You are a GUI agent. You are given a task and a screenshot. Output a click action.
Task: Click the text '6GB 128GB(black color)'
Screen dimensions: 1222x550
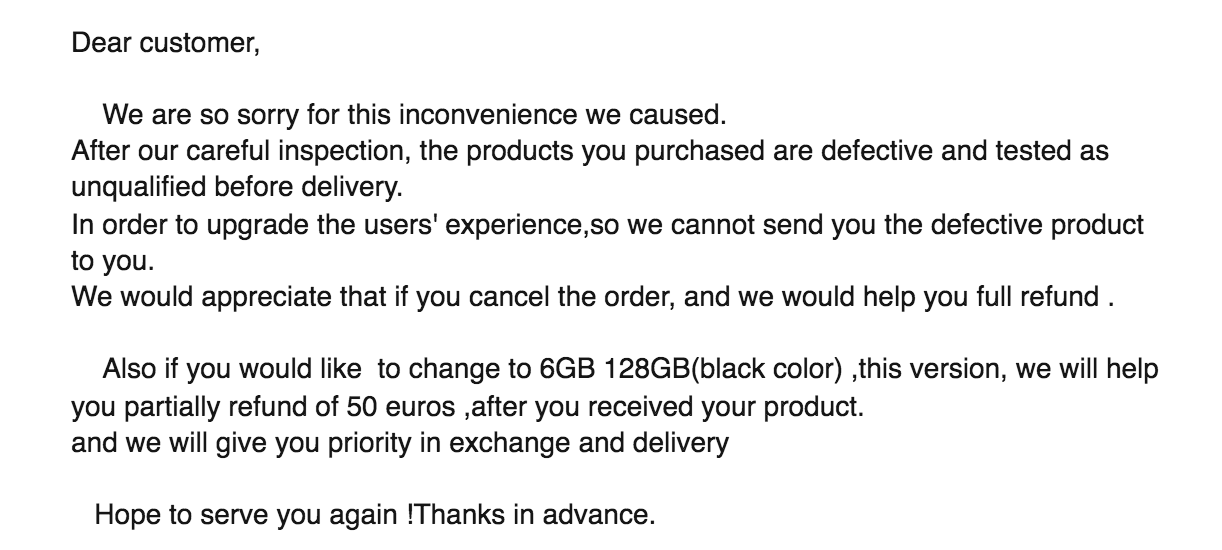pos(684,370)
